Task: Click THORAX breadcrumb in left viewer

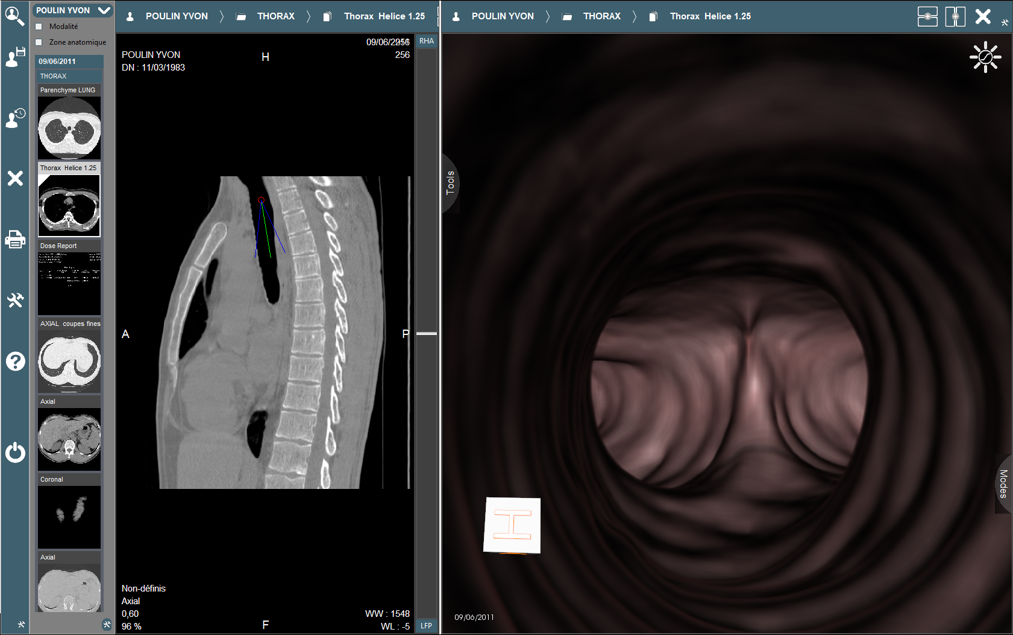Action: [x=276, y=16]
